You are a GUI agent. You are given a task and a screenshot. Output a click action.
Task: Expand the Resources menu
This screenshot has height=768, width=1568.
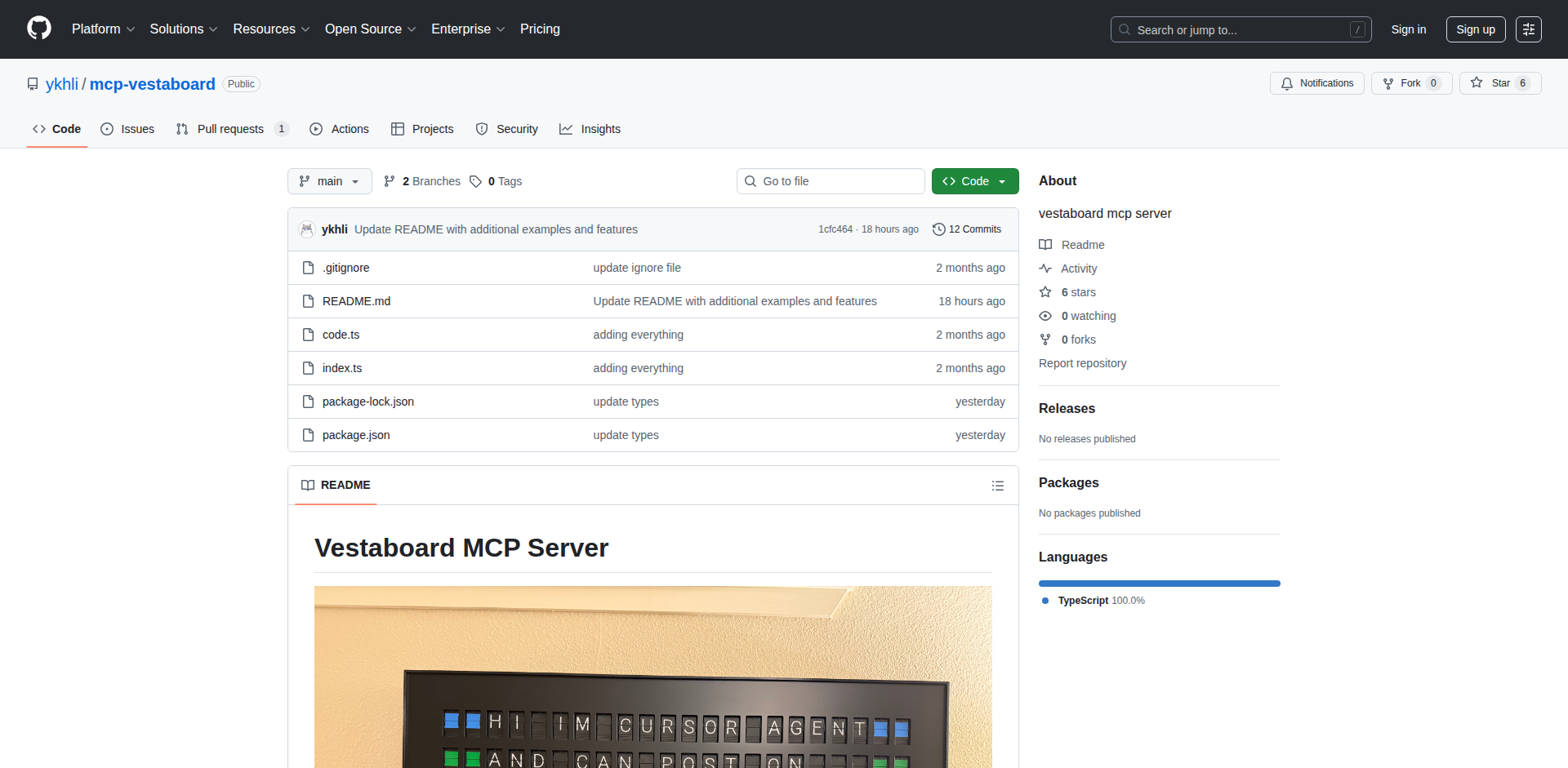[x=271, y=29]
